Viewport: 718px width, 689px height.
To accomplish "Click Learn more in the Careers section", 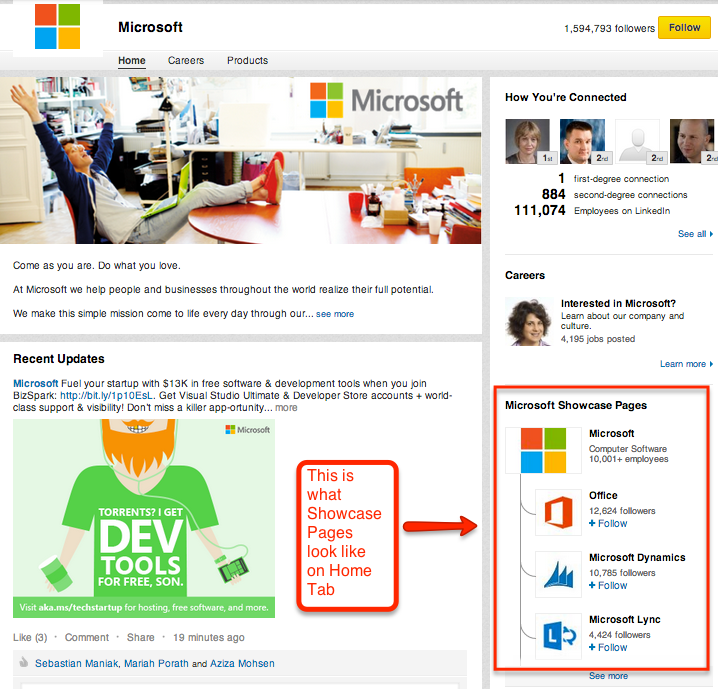I will click(686, 364).
